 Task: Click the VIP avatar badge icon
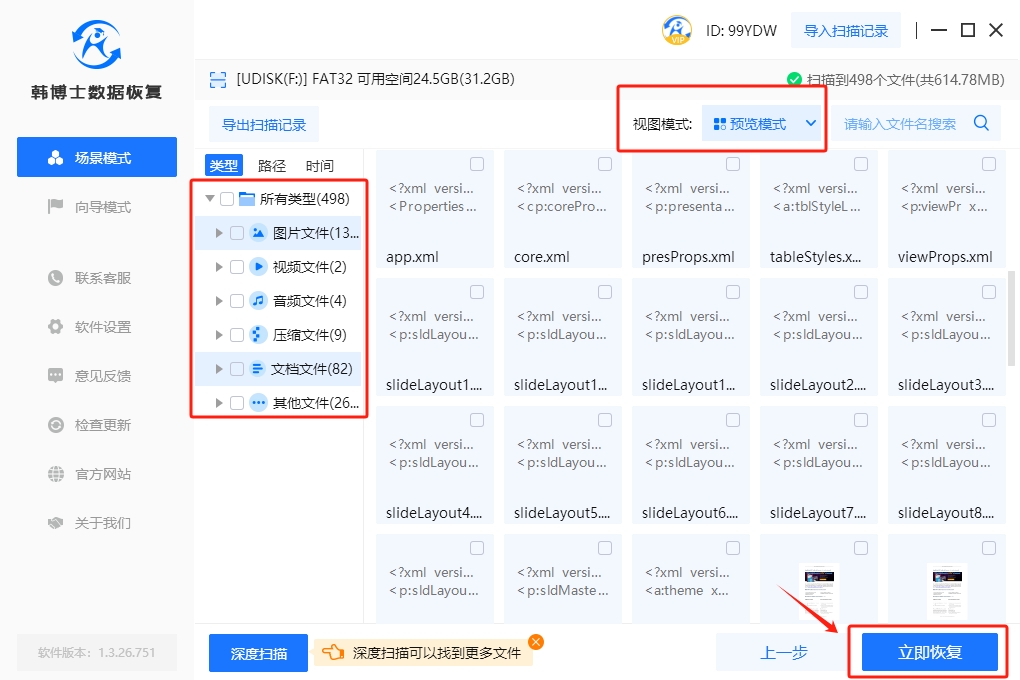pyautogui.click(x=677, y=30)
